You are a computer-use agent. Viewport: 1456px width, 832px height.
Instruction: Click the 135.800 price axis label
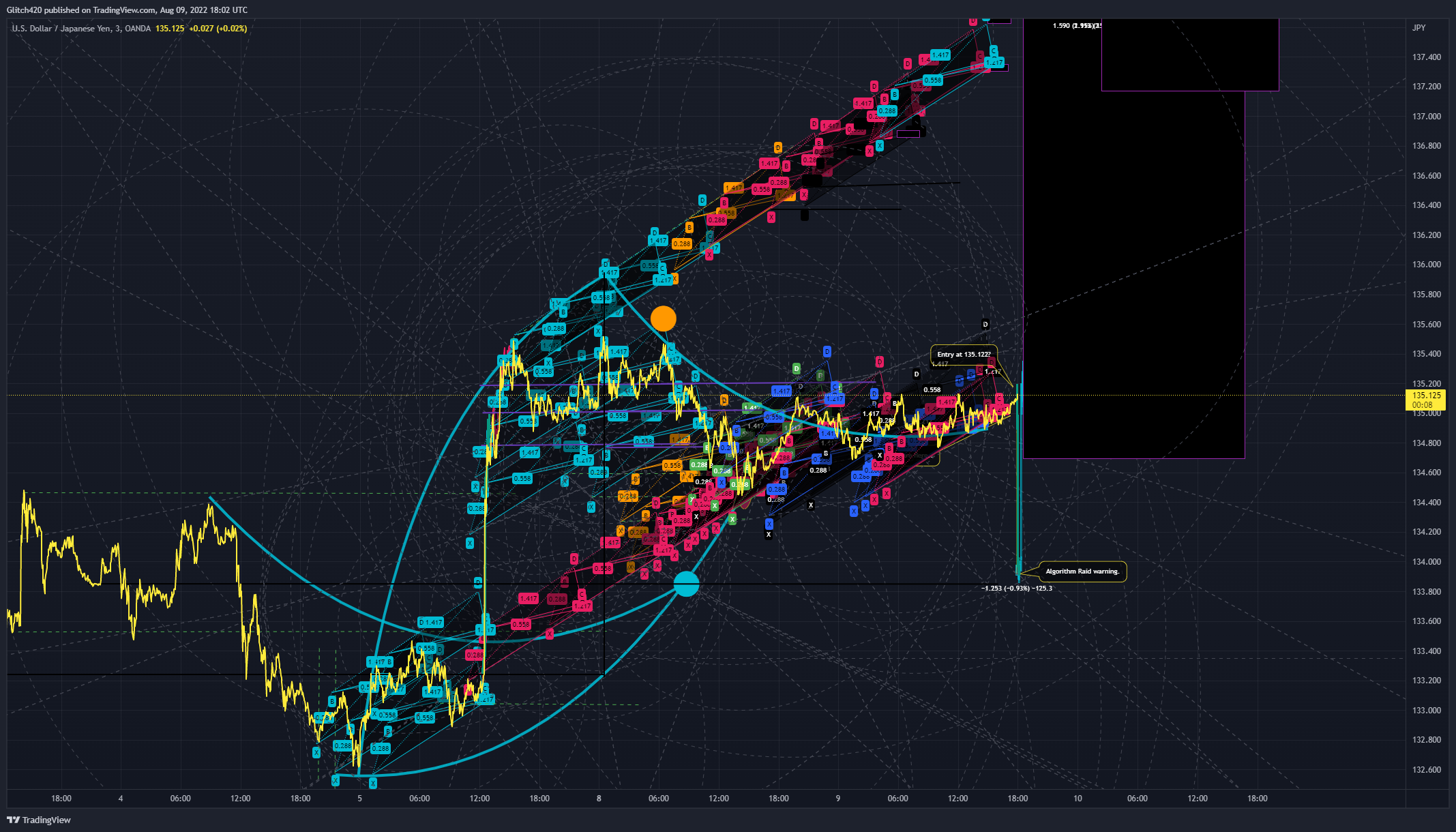[1427, 295]
